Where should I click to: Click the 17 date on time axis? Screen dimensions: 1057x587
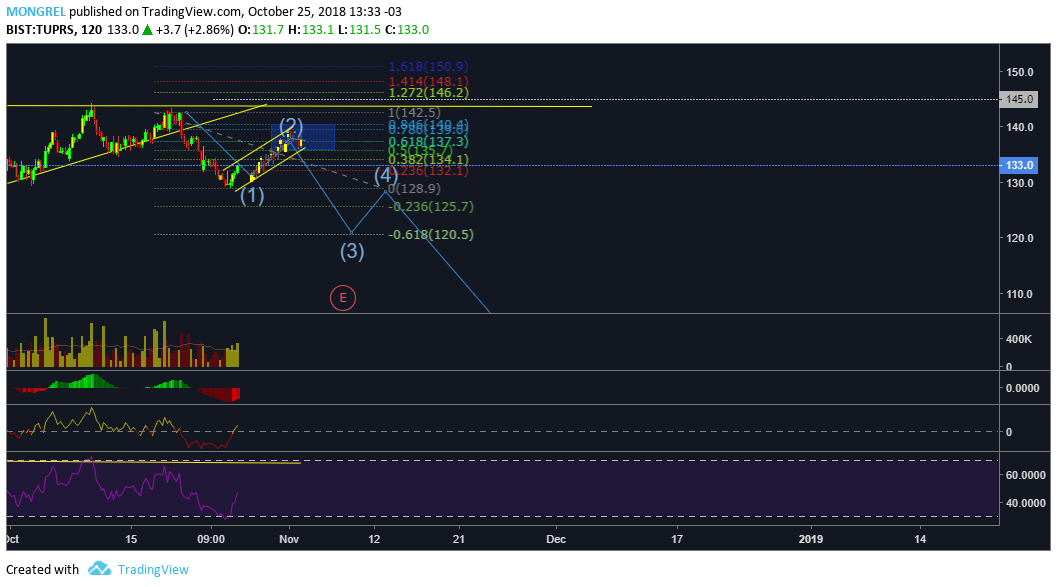click(677, 539)
